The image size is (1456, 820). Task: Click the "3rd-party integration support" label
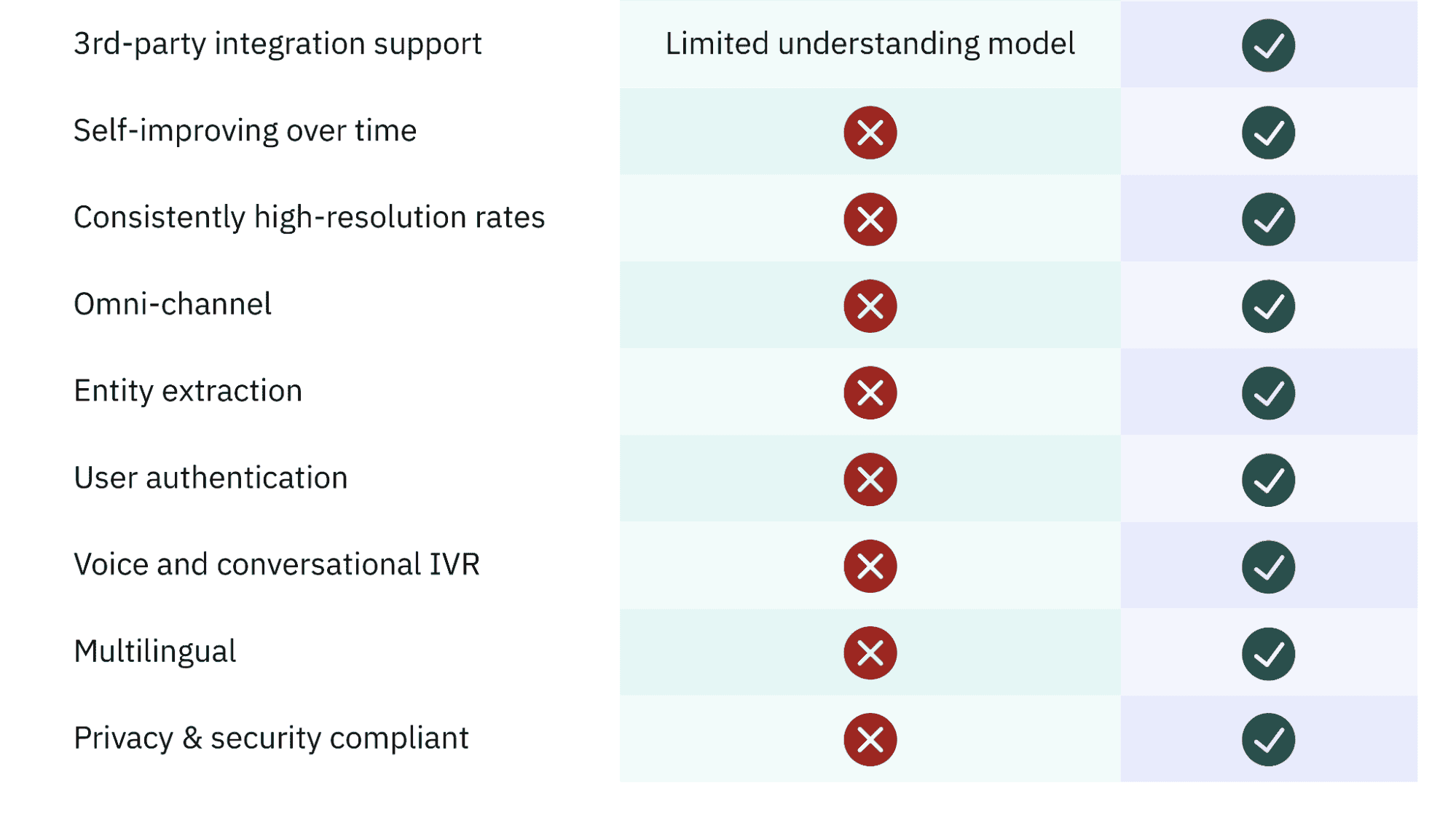tap(278, 44)
